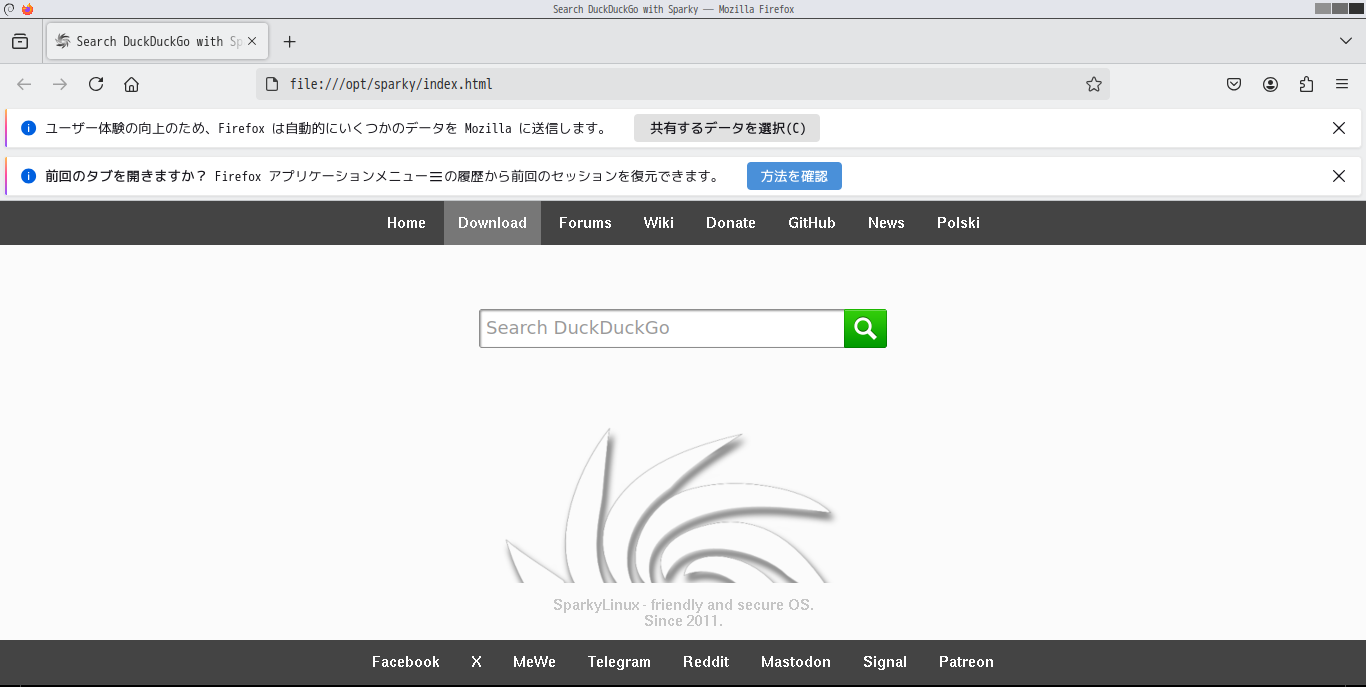
Task: Open the GitHub nav item
Action: 812,223
